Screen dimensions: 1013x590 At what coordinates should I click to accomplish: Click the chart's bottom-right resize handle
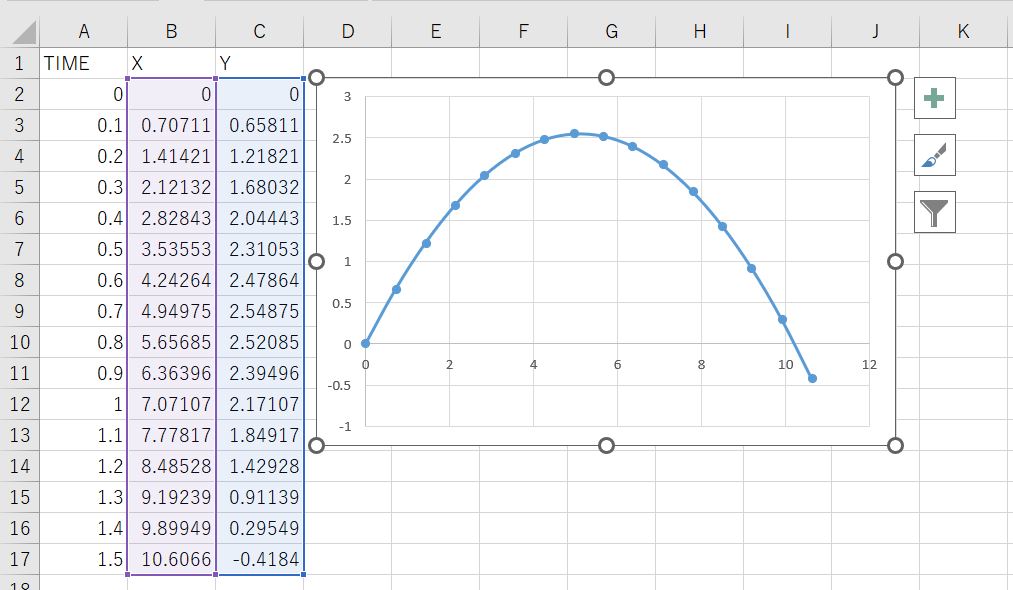895,445
